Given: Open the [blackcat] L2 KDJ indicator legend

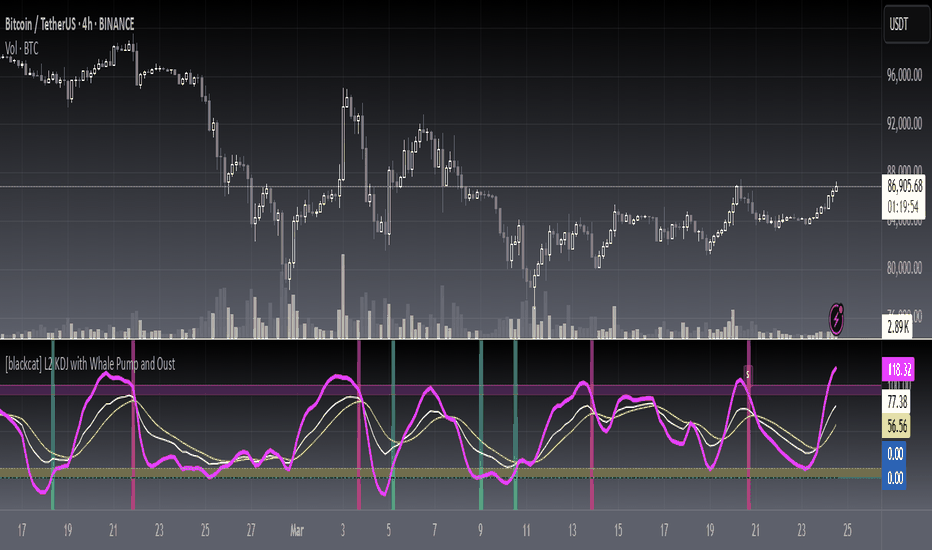Looking at the screenshot, I should click(90, 364).
